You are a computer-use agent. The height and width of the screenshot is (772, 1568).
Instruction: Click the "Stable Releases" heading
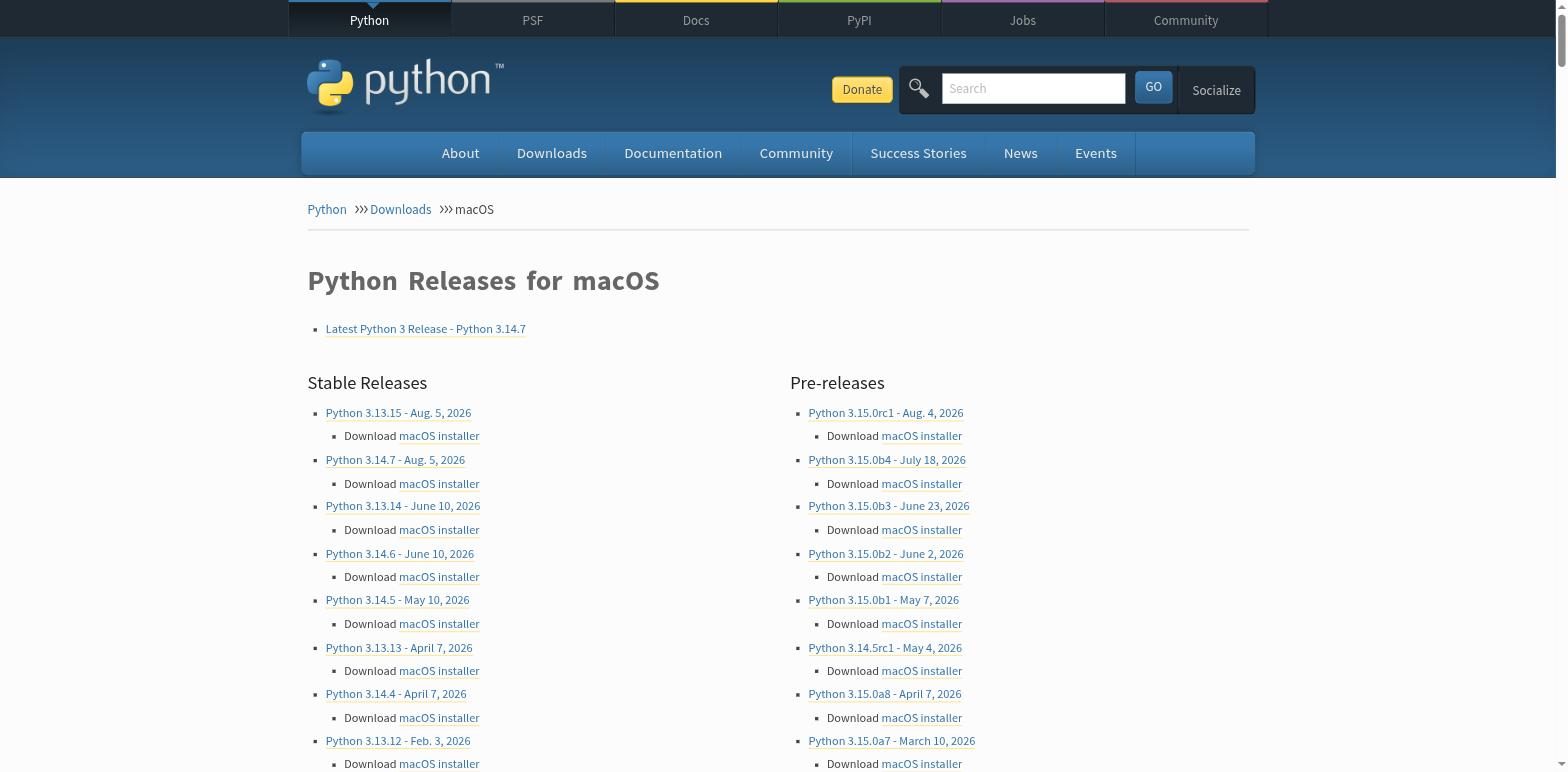click(367, 383)
